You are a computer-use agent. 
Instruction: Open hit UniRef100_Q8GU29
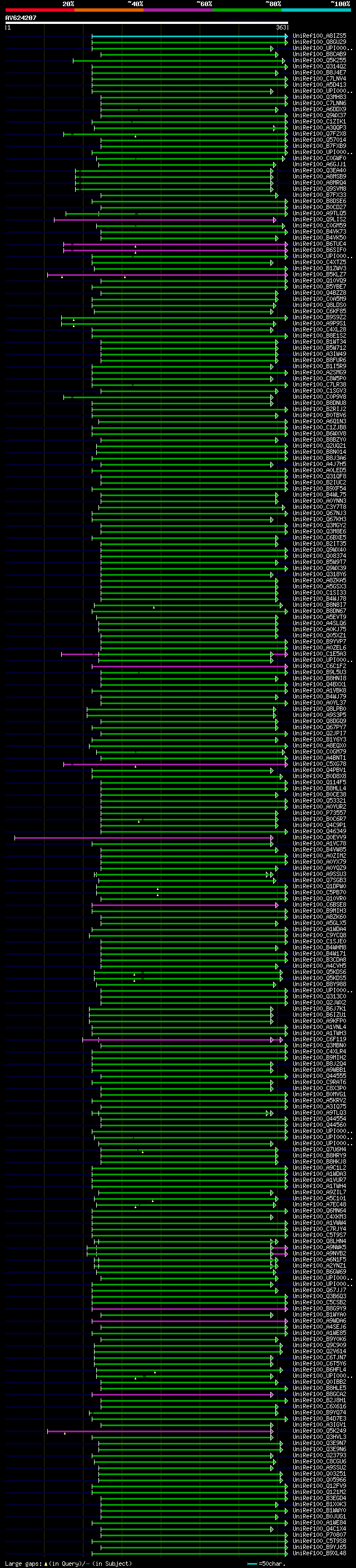click(319, 42)
